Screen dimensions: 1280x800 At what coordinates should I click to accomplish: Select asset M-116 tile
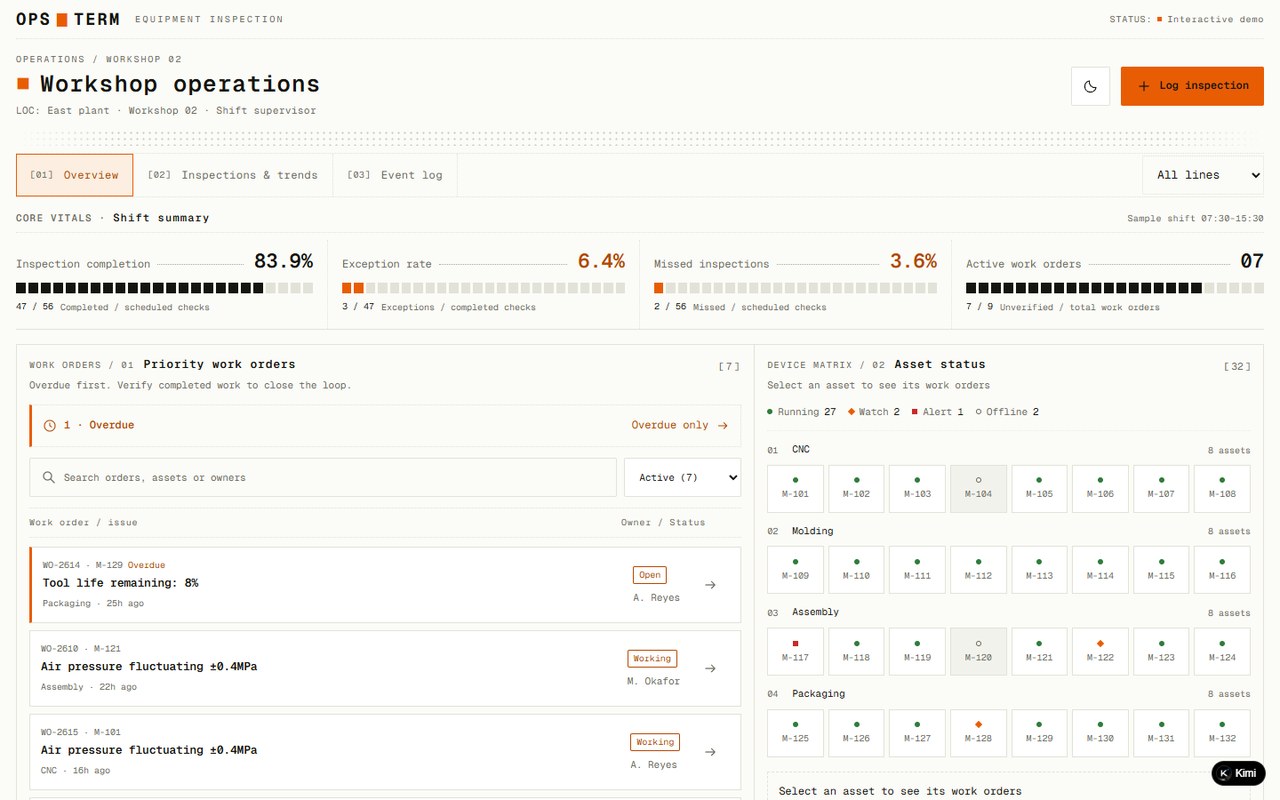[x=1222, y=570]
